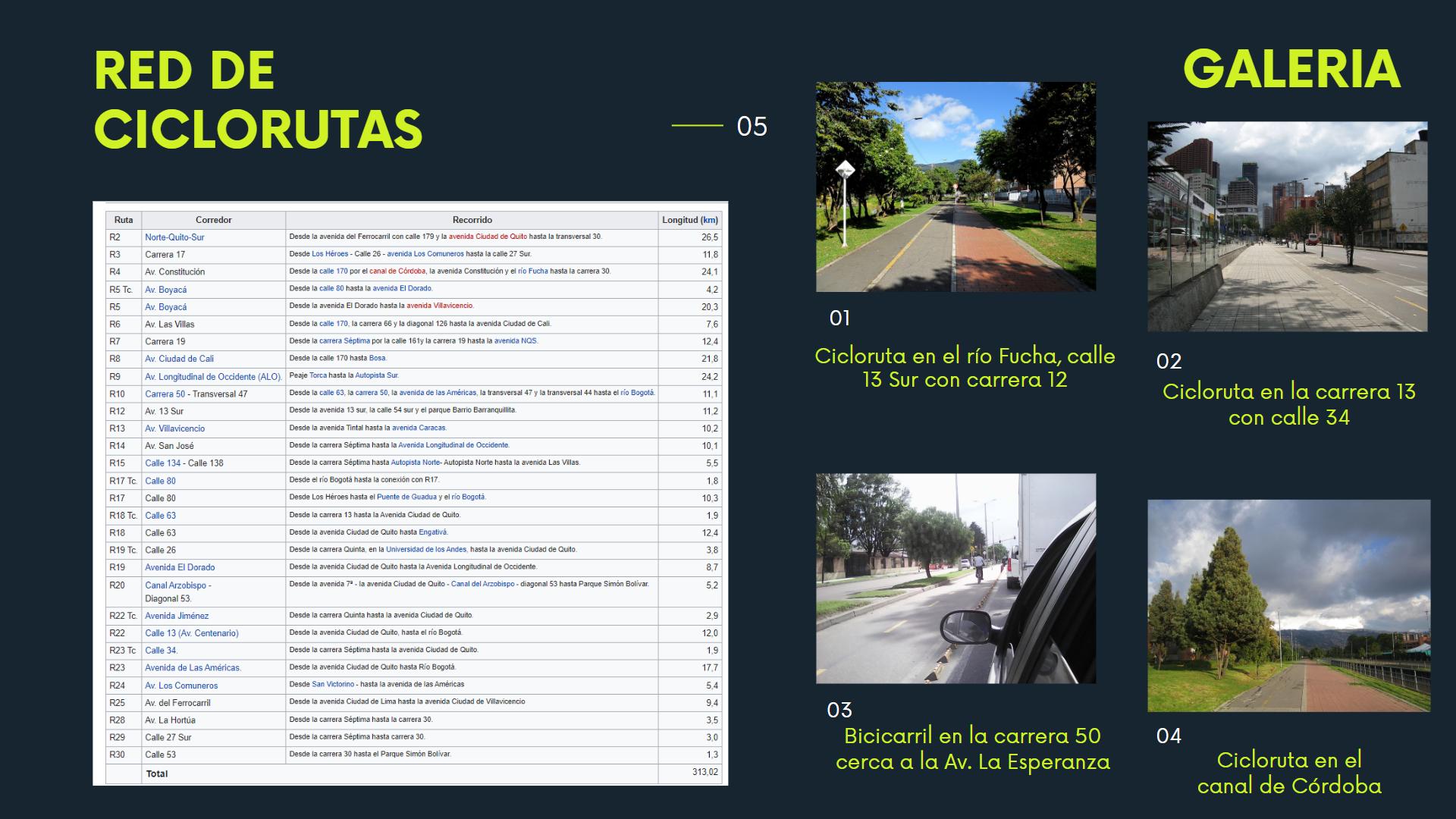The image size is (1456, 819).
Task: Open the Norte-Quito-Sur corridor link
Action: point(174,237)
